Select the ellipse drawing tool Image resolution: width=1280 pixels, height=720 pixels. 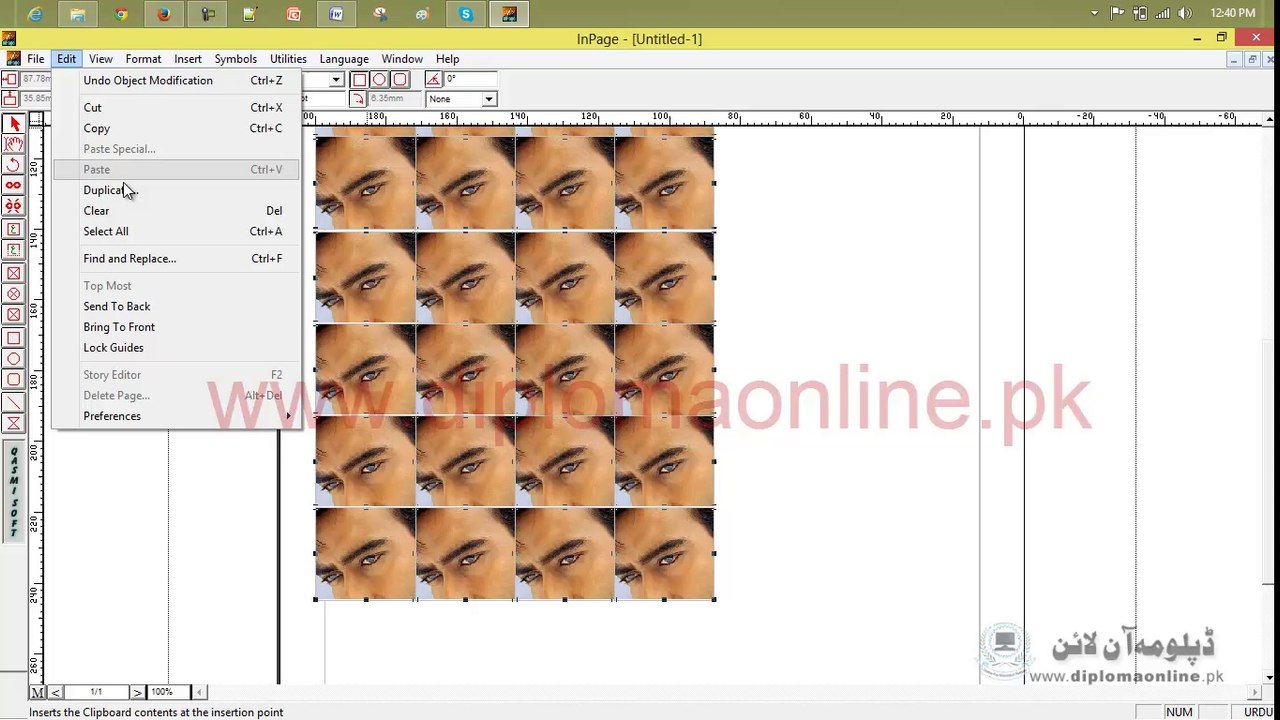tap(14, 359)
